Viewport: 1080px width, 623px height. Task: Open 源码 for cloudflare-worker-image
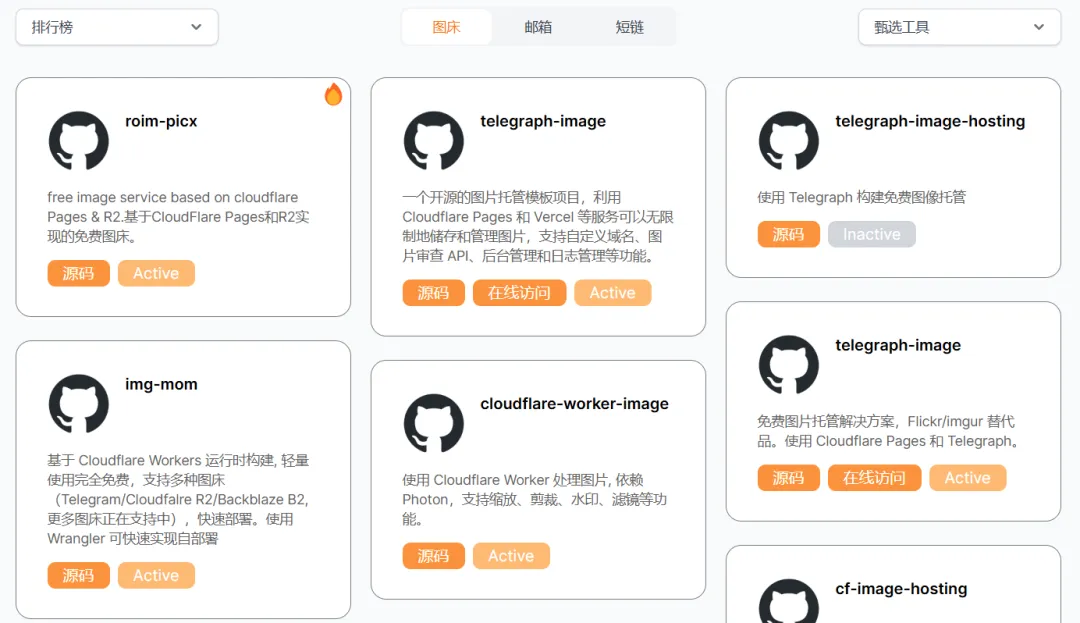click(x=433, y=556)
